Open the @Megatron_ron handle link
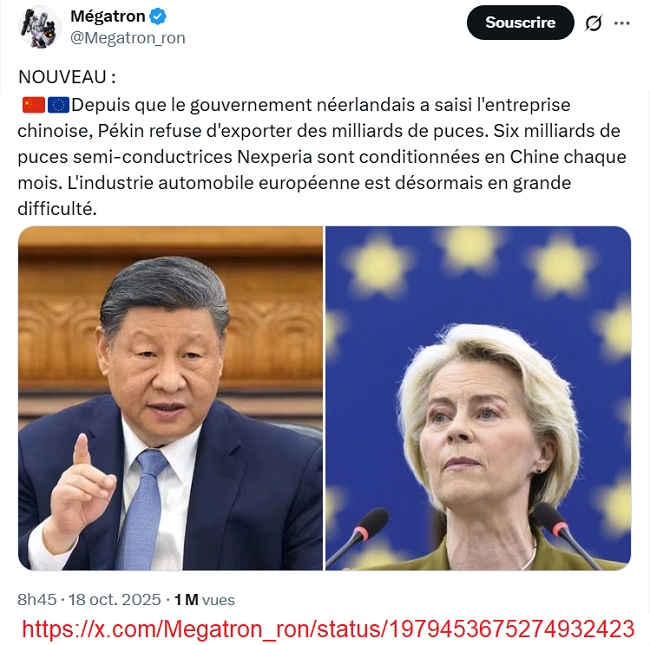 pyautogui.click(x=128, y=38)
